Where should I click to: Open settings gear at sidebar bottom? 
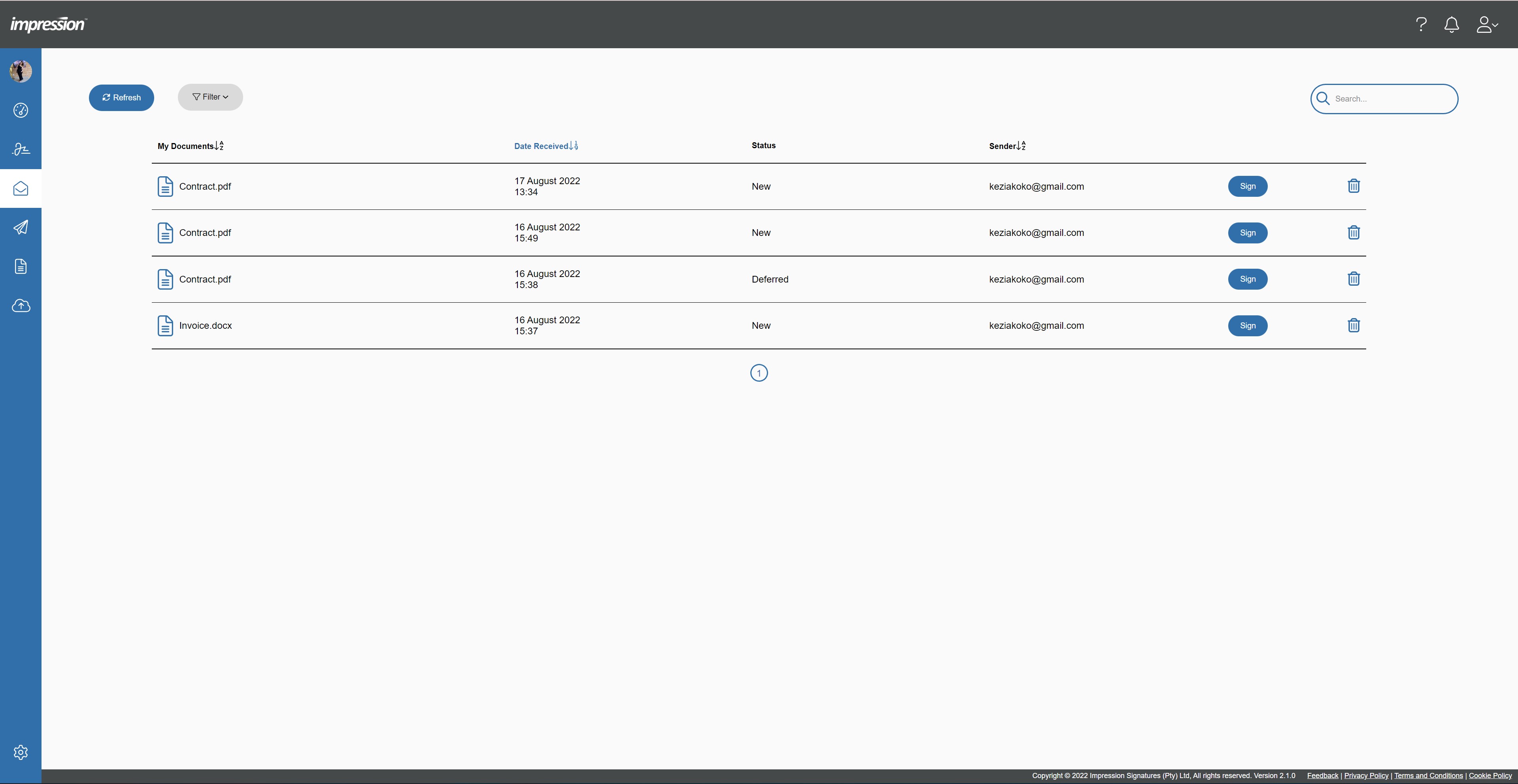(21, 752)
